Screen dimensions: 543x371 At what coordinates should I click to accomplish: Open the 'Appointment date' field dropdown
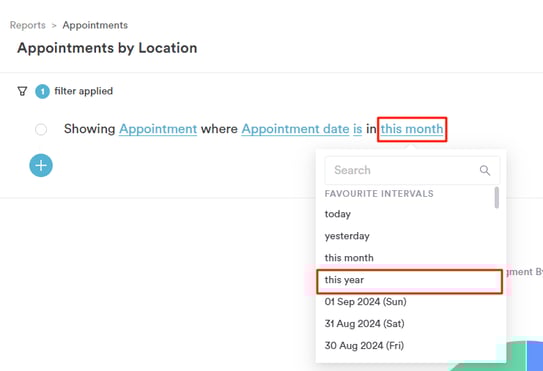coord(295,129)
